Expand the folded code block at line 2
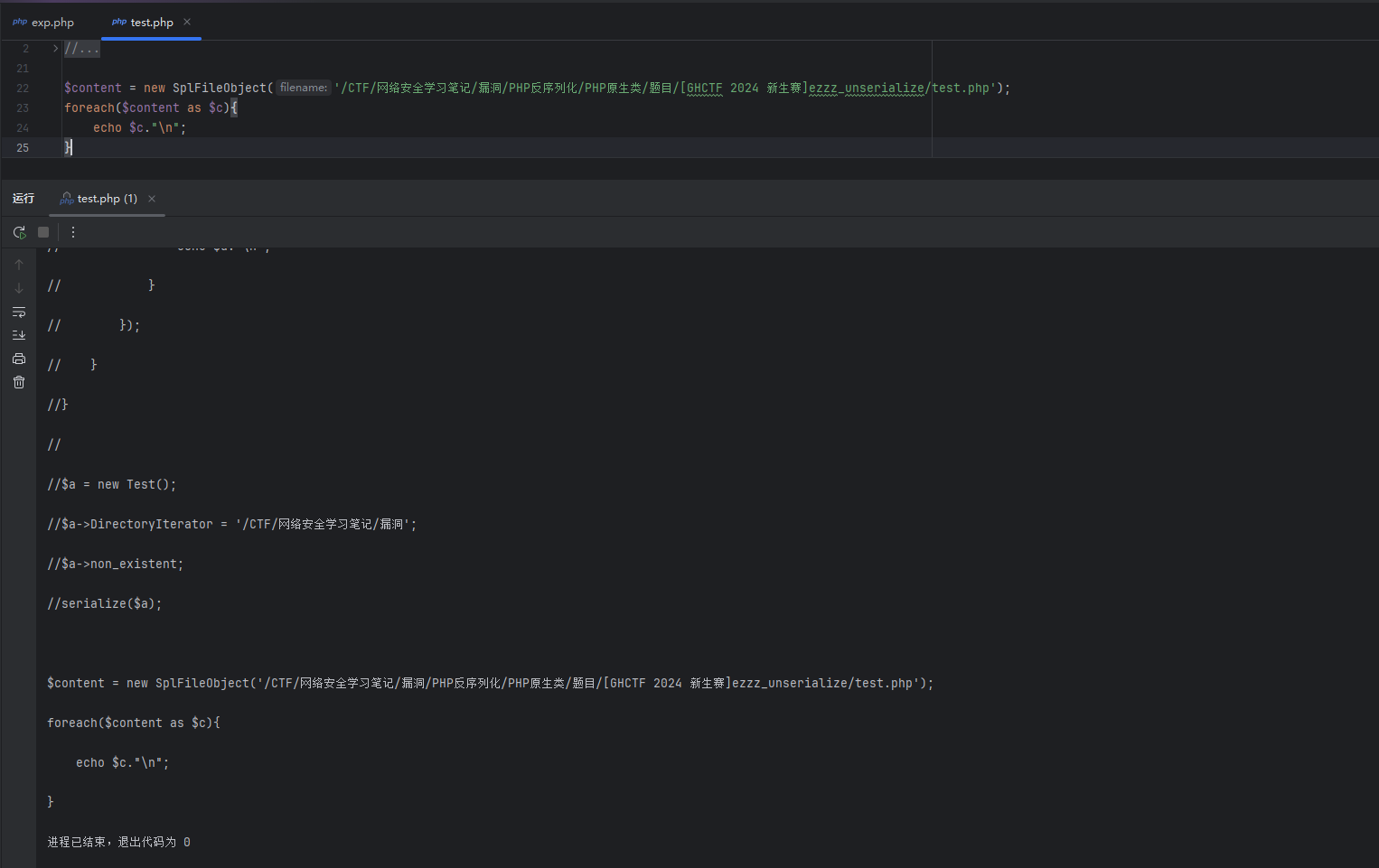1379x868 pixels. (x=55, y=49)
